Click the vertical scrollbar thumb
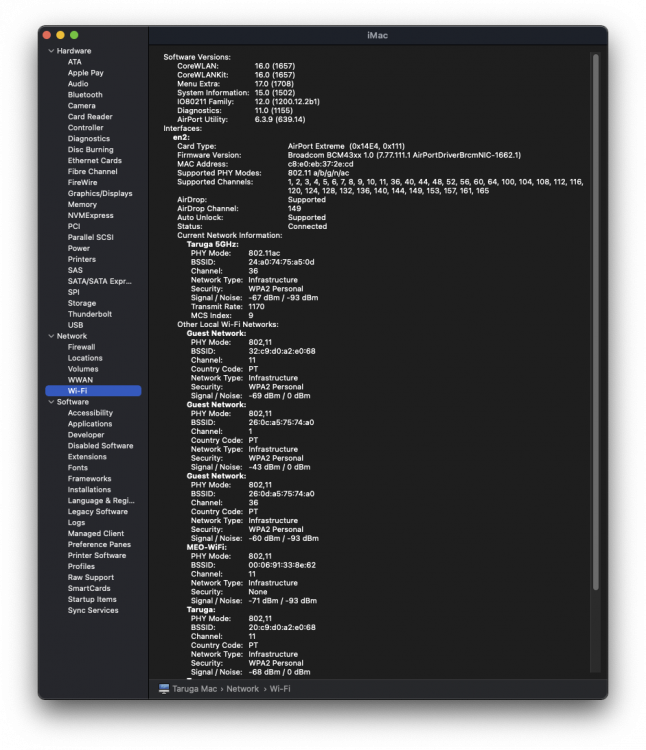This screenshot has height=750, width=646. click(x=596, y=322)
